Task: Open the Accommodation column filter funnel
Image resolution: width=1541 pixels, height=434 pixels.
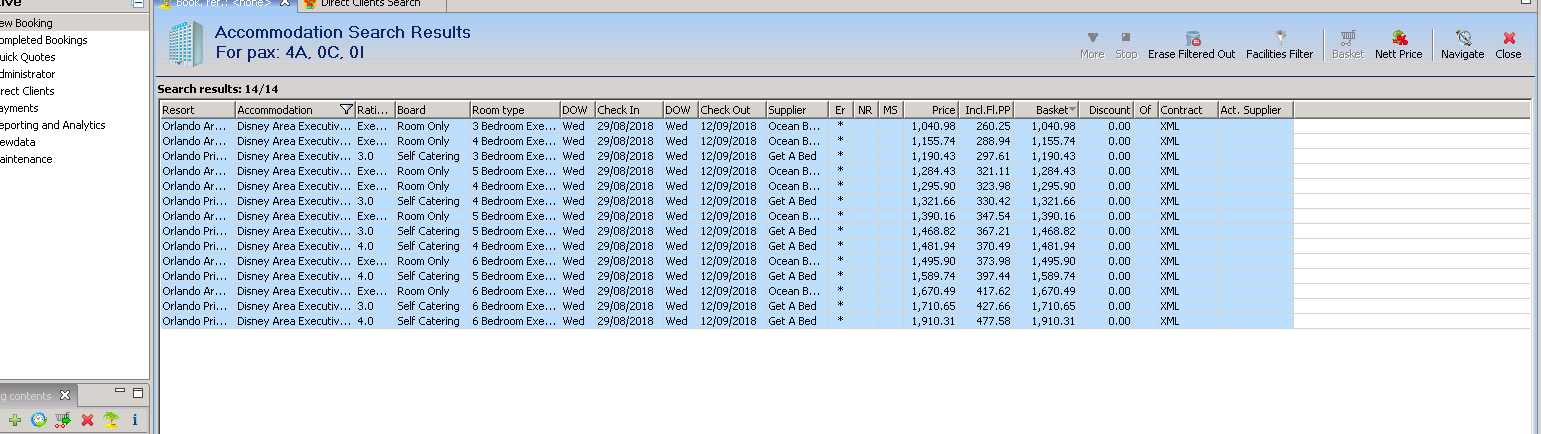Action: pyautogui.click(x=346, y=110)
